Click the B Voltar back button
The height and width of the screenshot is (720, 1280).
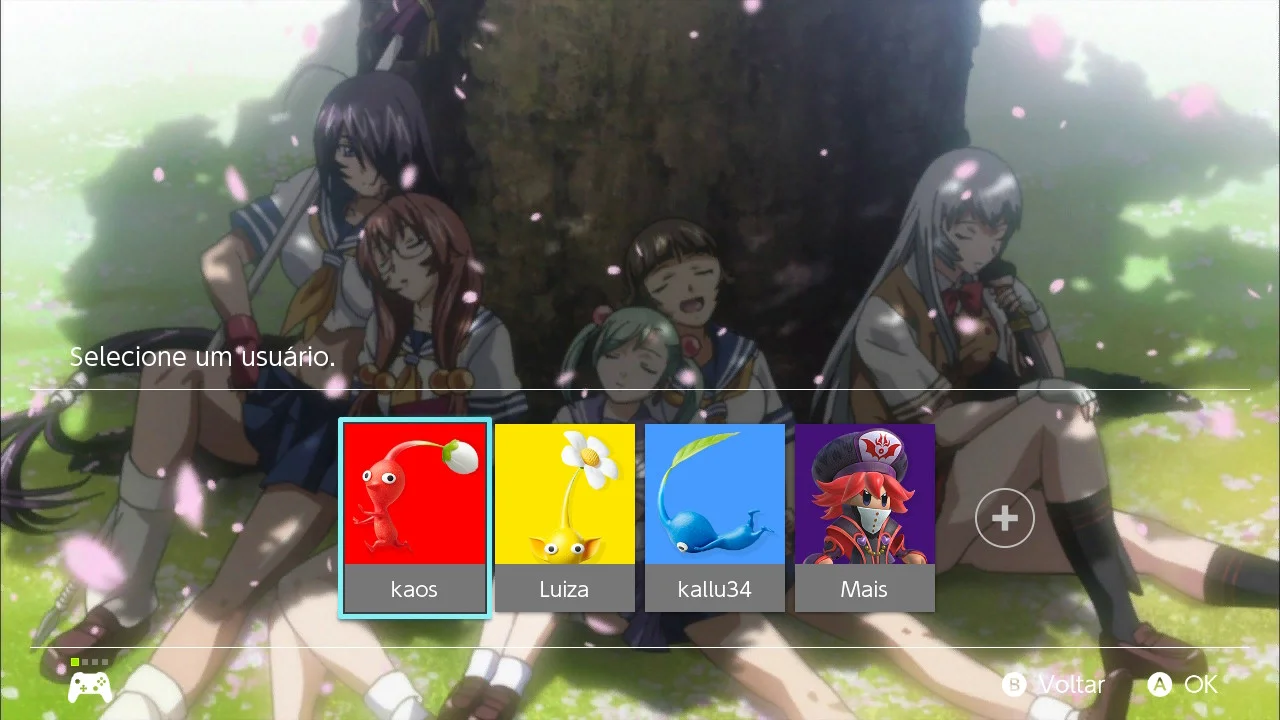[1054, 684]
